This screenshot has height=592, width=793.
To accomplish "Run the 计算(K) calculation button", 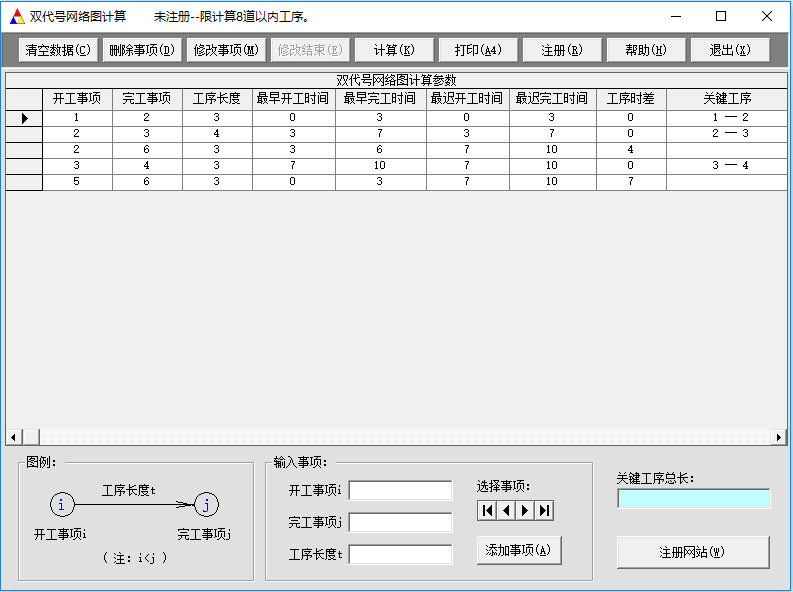I will click(x=394, y=50).
